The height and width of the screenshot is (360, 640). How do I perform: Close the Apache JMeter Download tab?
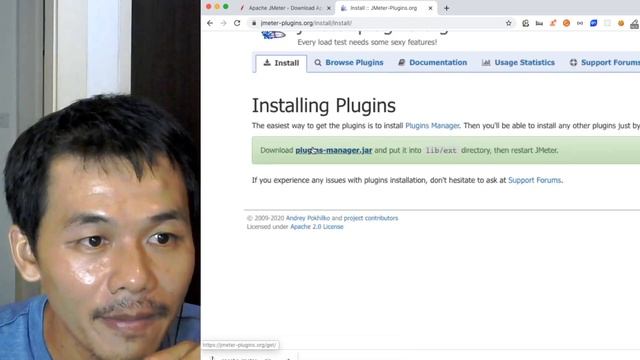(329, 8)
